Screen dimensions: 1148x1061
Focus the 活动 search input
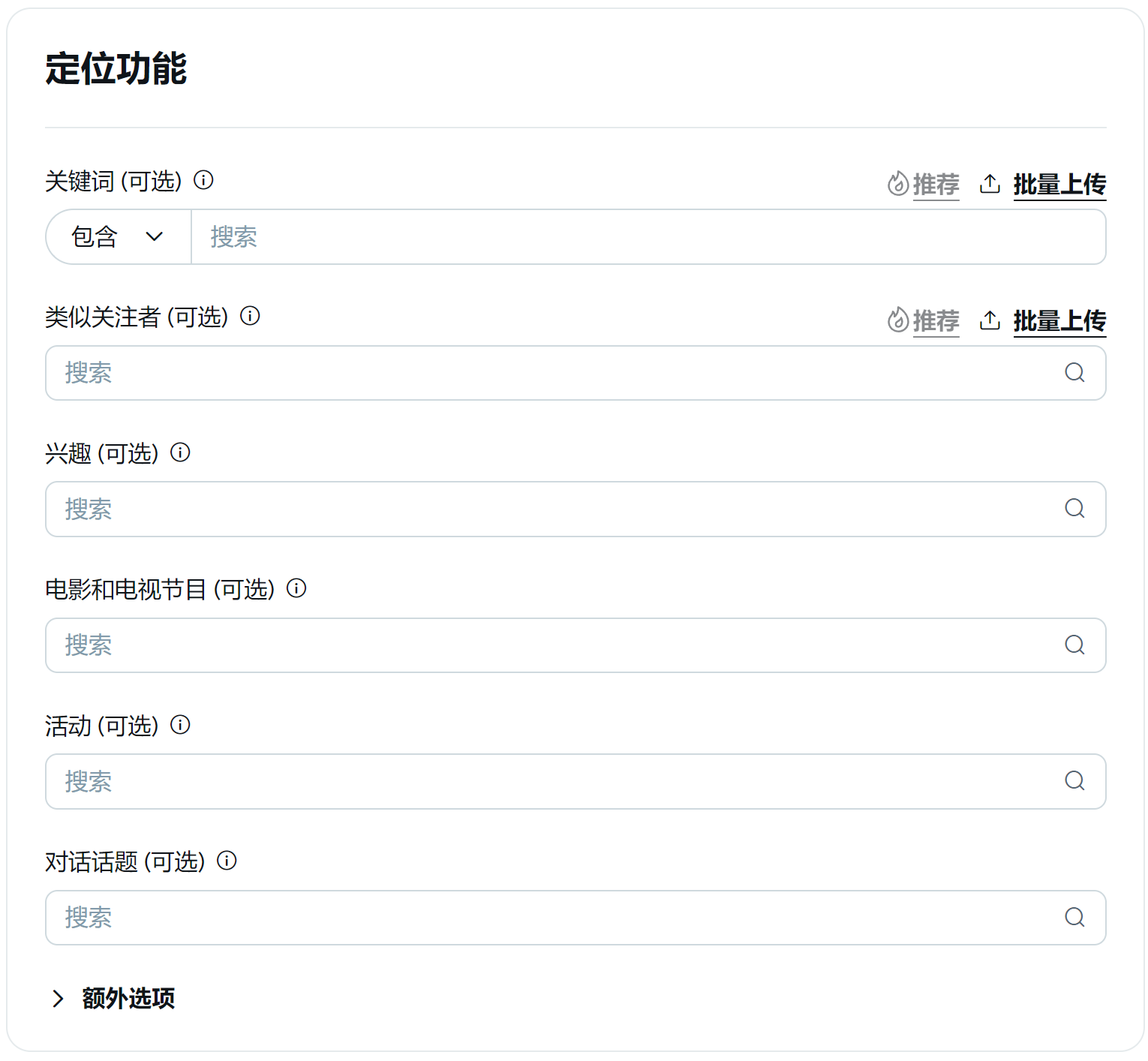pyautogui.click(x=576, y=781)
